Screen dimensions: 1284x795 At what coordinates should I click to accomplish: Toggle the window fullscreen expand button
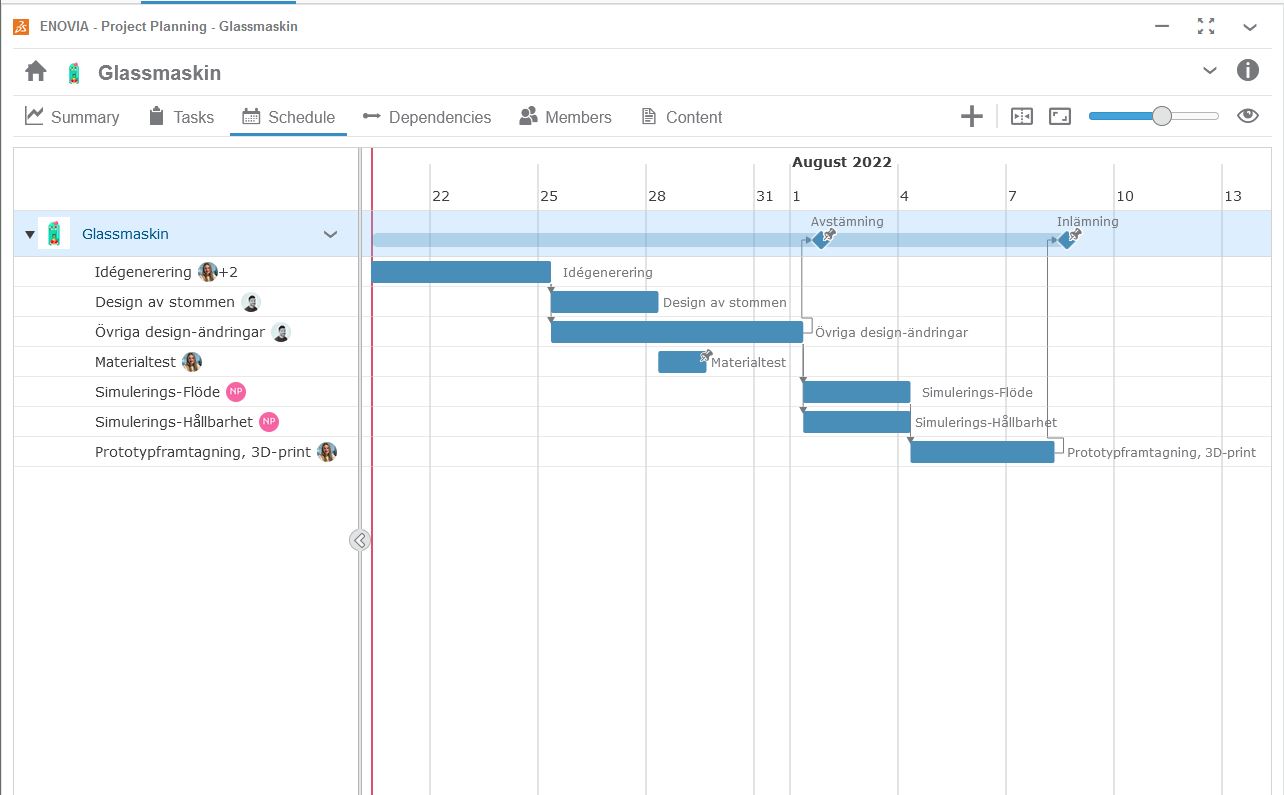tap(1206, 27)
